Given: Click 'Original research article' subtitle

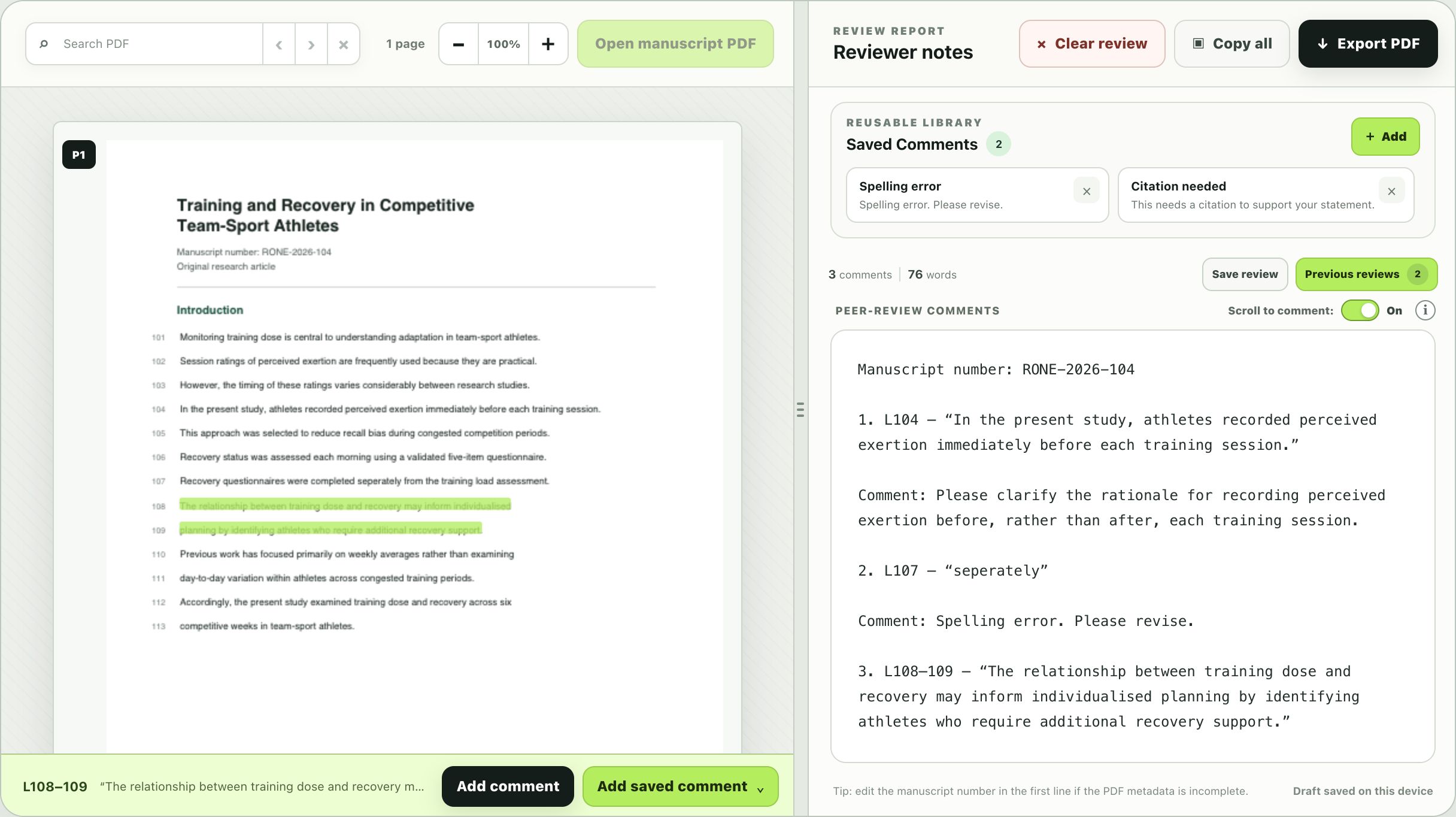Looking at the screenshot, I should 226,267.
